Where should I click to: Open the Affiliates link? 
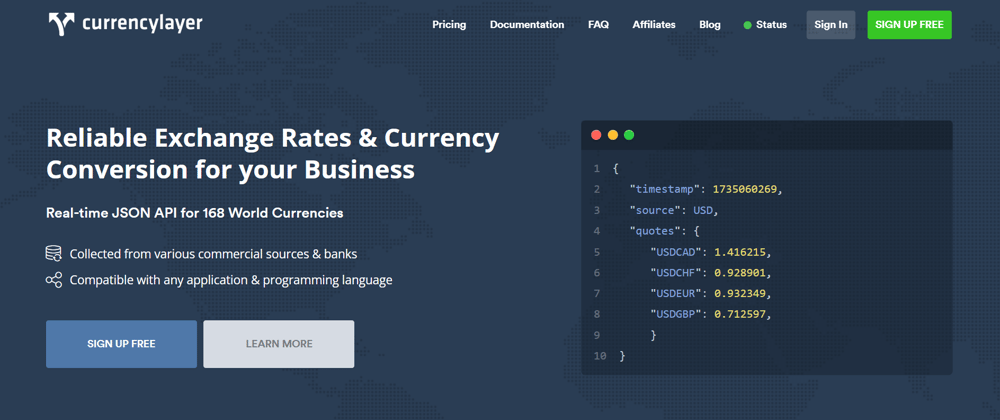(654, 25)
